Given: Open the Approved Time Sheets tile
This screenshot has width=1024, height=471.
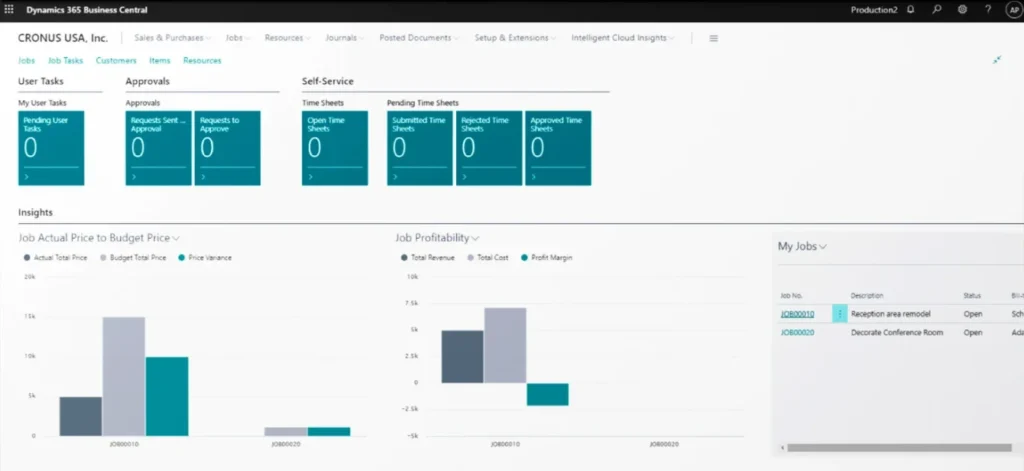Looking at the screenshot, I should [x=558, y=148].
